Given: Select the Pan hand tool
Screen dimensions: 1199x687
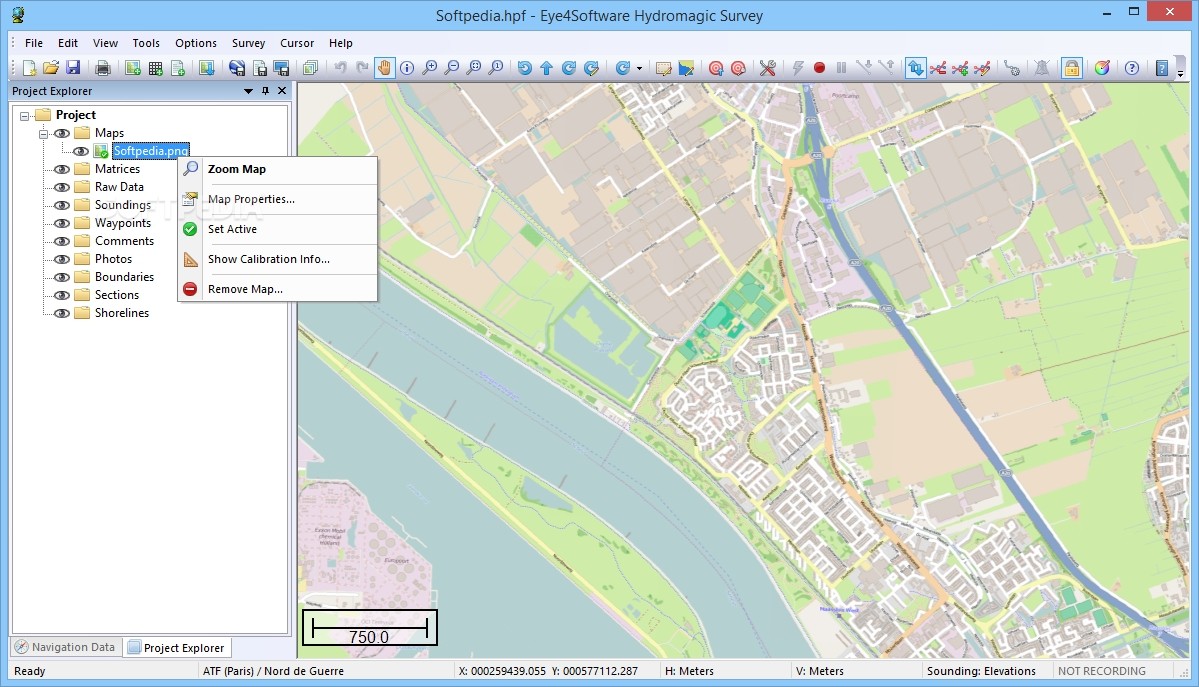Looking at the screenshot, I should tap(384, 68).
